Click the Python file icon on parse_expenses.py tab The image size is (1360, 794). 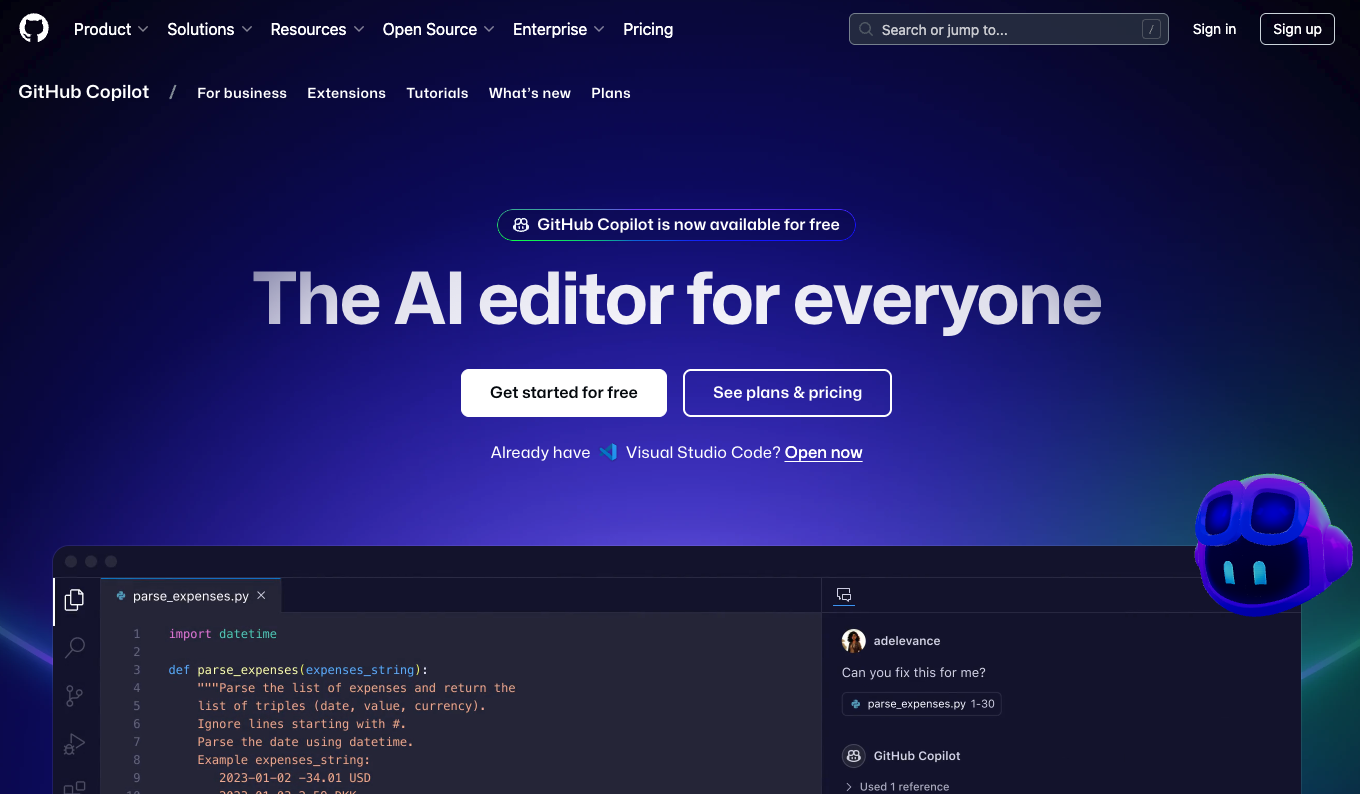pyautogui.click(x=122, y=596)
